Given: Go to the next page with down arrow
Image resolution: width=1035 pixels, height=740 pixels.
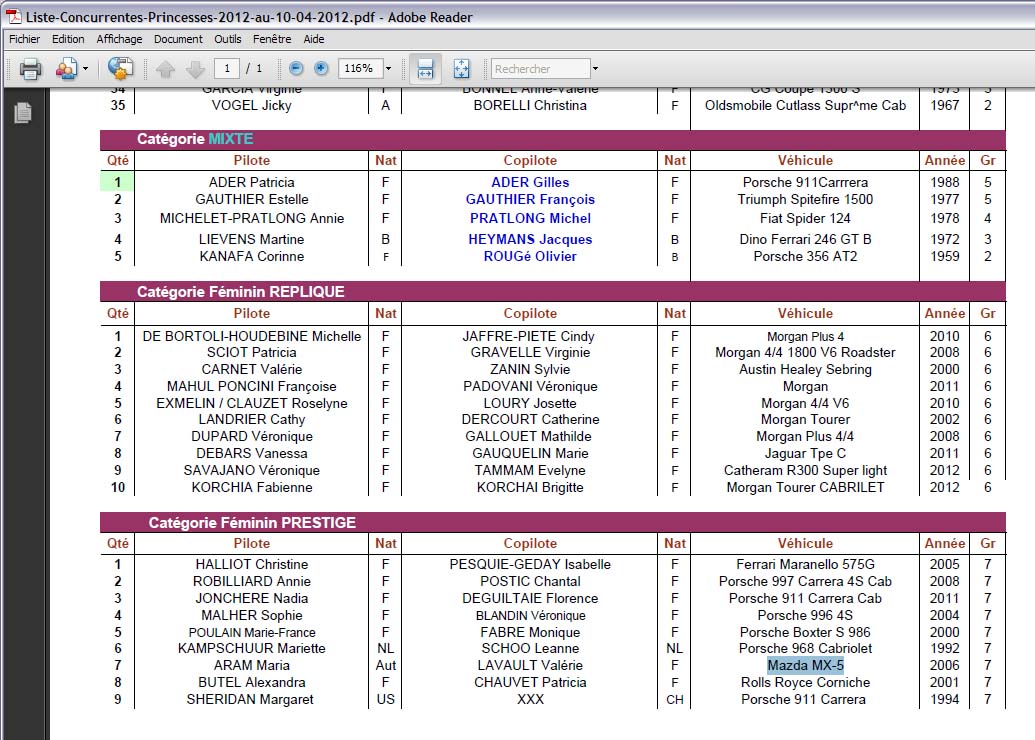Looking at the screenshot, I should tap(195, 69).
